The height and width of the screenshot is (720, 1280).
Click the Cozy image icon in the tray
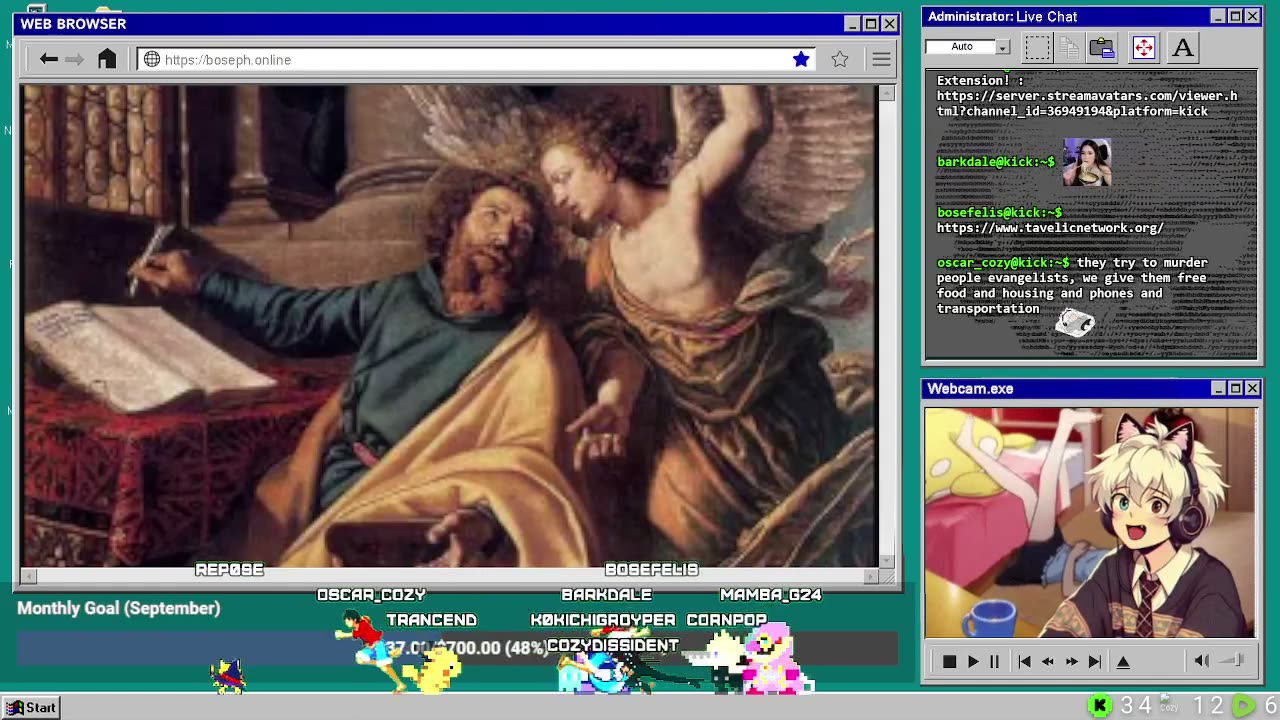[x=1167, y=705]
